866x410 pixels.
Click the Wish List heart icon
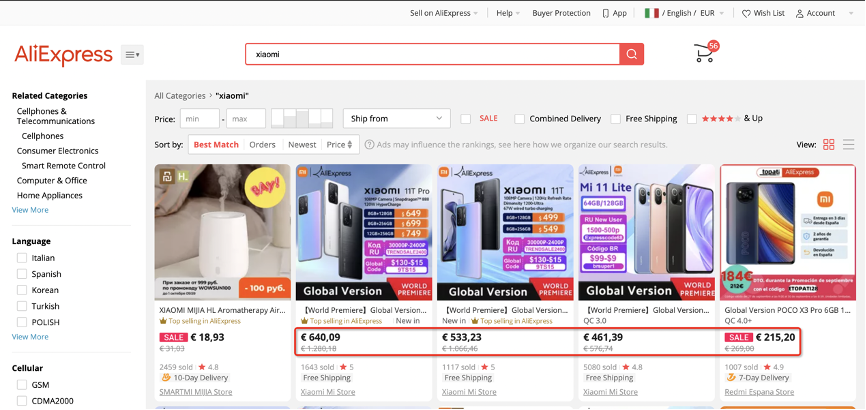click(x=746, y=13)
